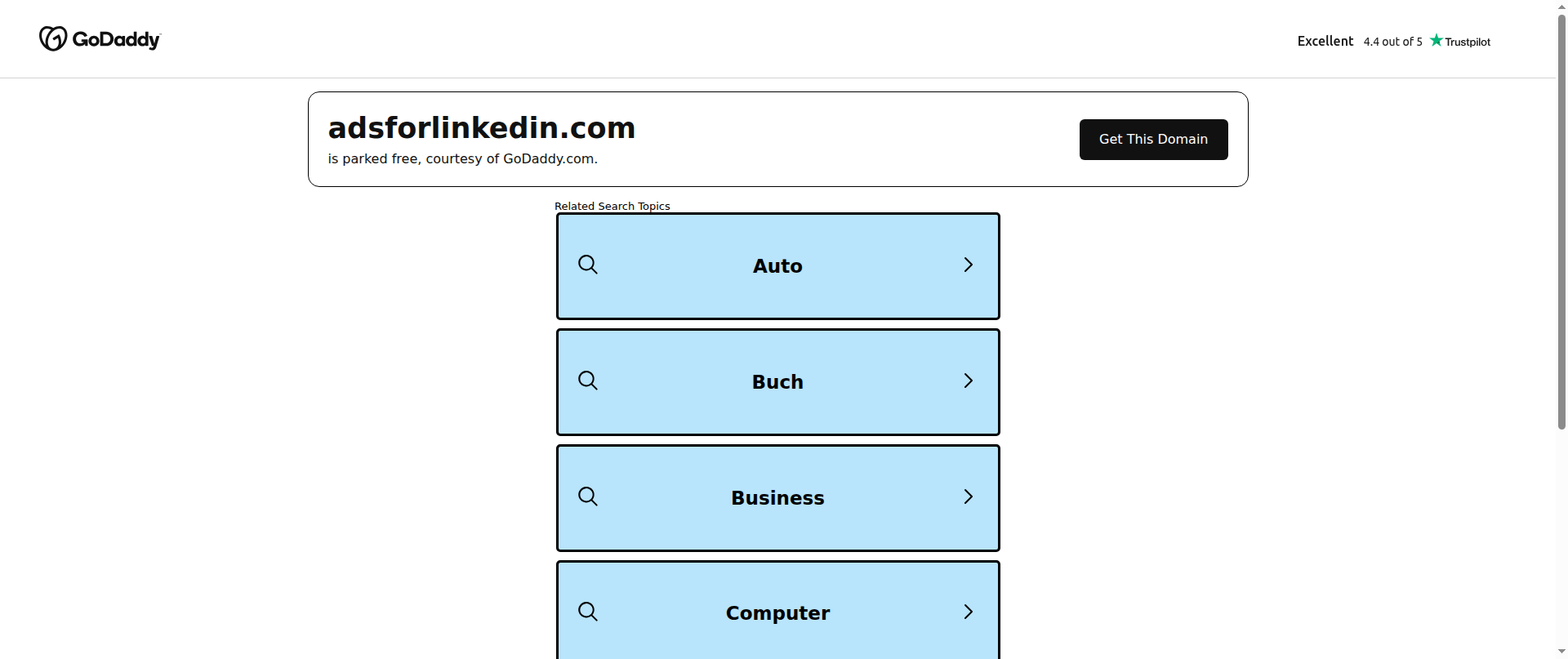Open the Trustpilot label link
Image resolution: width=1568 pixels, height=659 pixels.
[1468, 42]
